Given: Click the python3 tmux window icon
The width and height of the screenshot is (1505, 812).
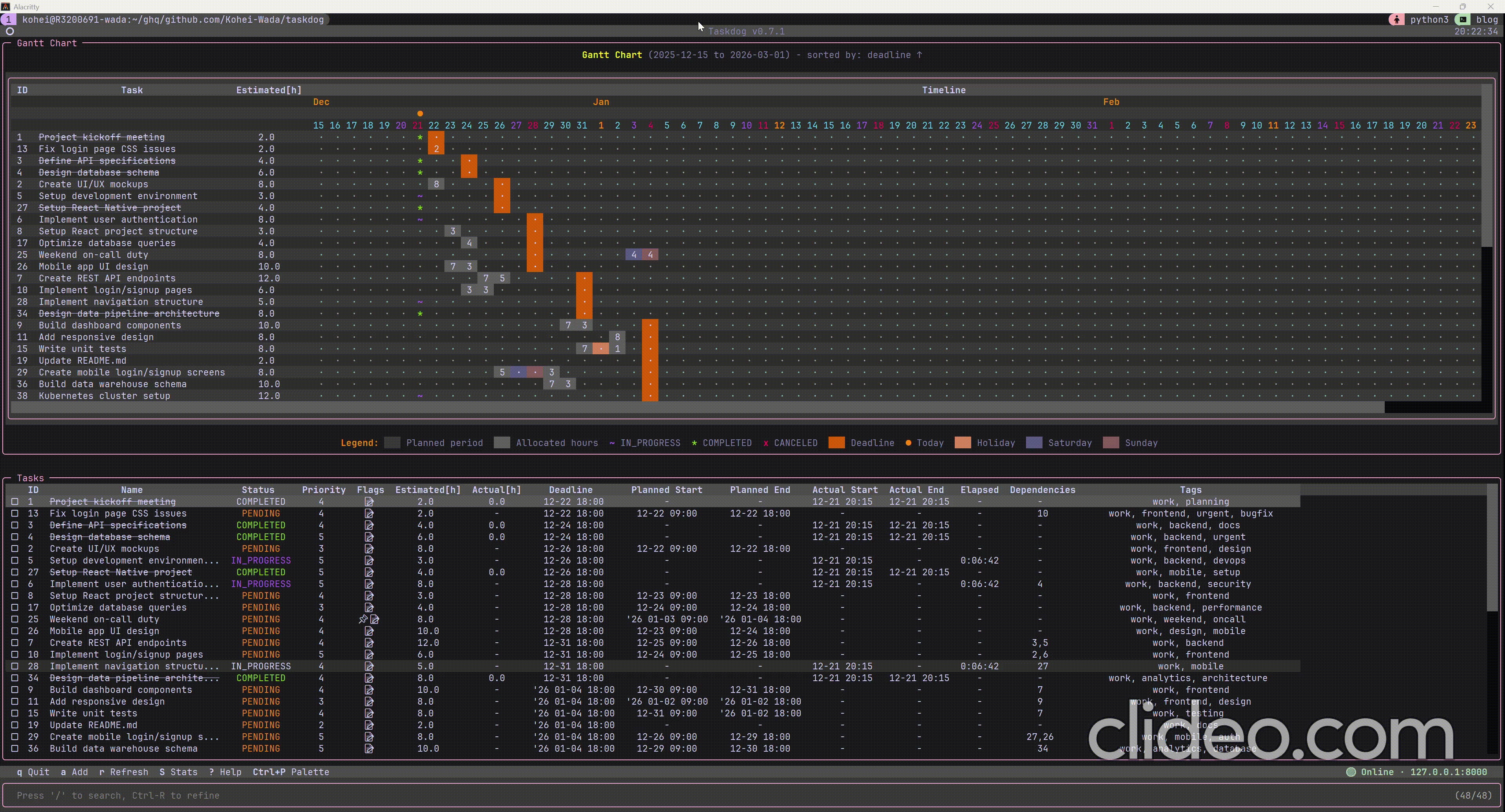Looking at the screenshot, I should point(1396,19).
